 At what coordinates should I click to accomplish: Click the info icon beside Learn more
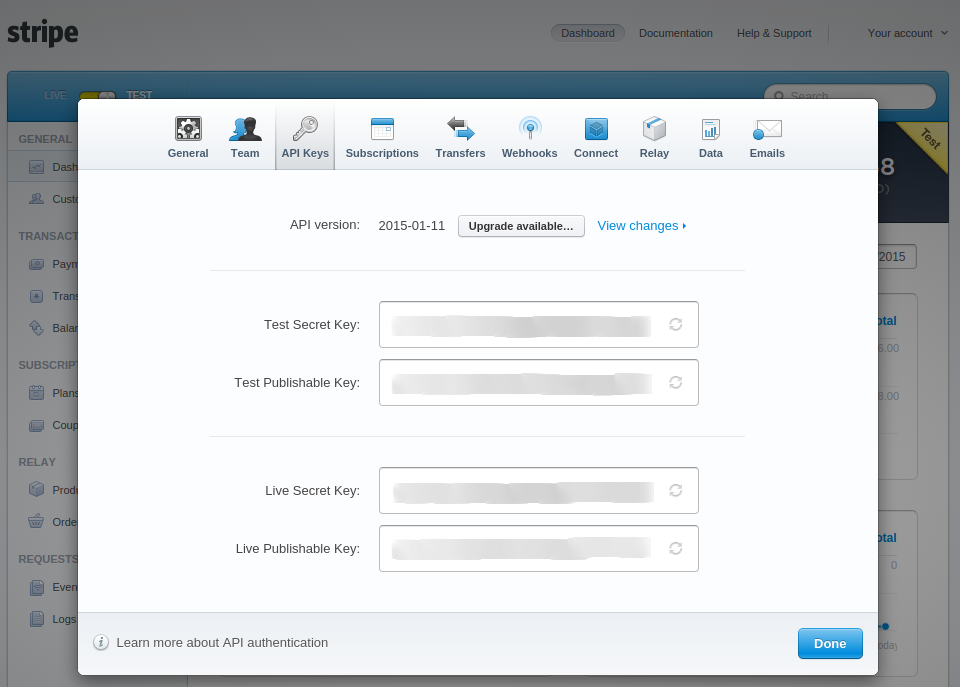pyautogui.click(x=101, y=642)
